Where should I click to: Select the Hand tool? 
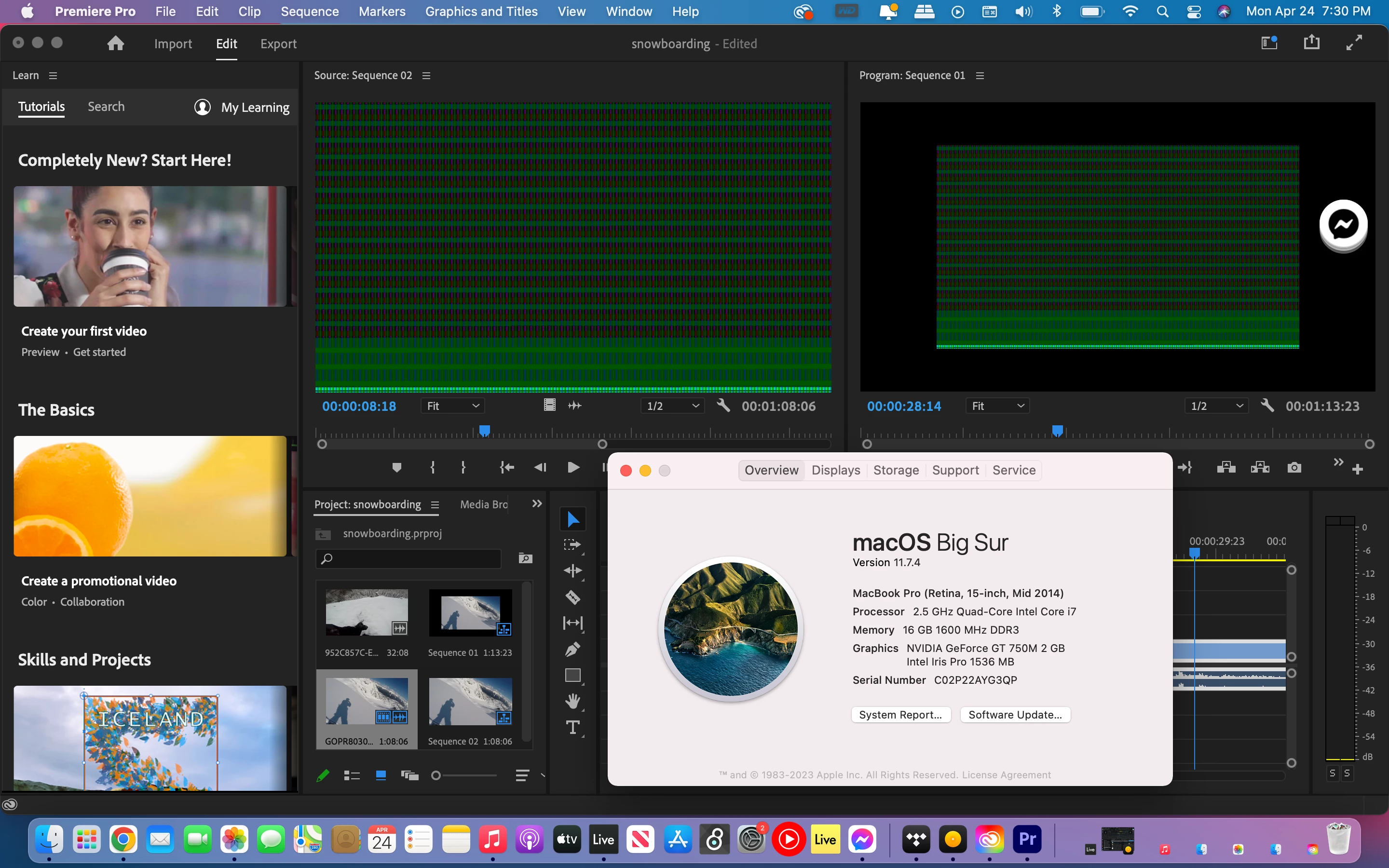click(572, 701)
